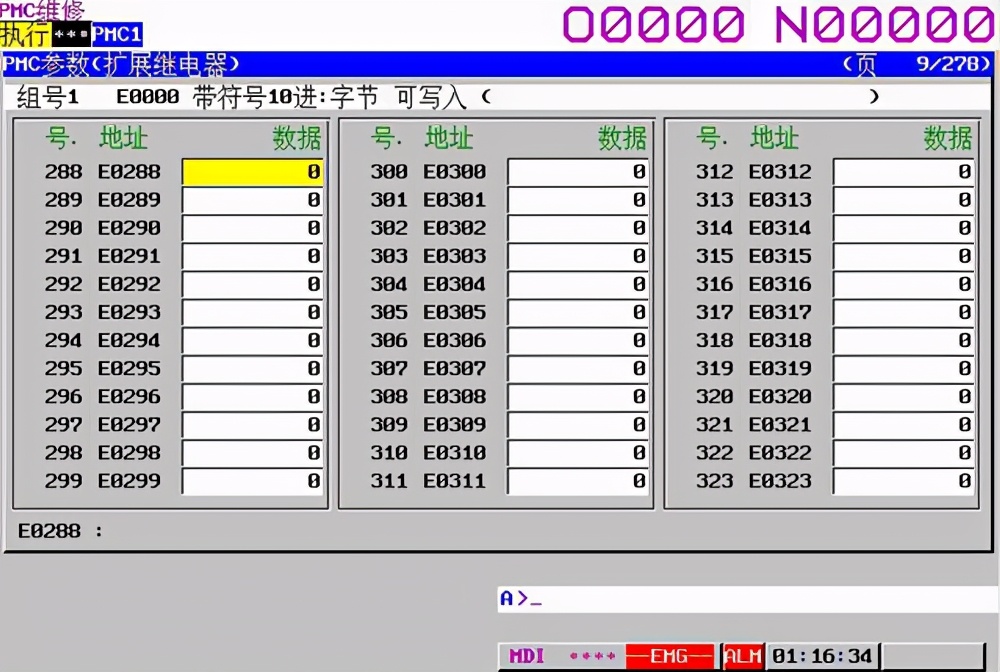The width and height of the screenshot is (1000, 672).
Task: Choose E0309 data value field
Action: (578, 425)
